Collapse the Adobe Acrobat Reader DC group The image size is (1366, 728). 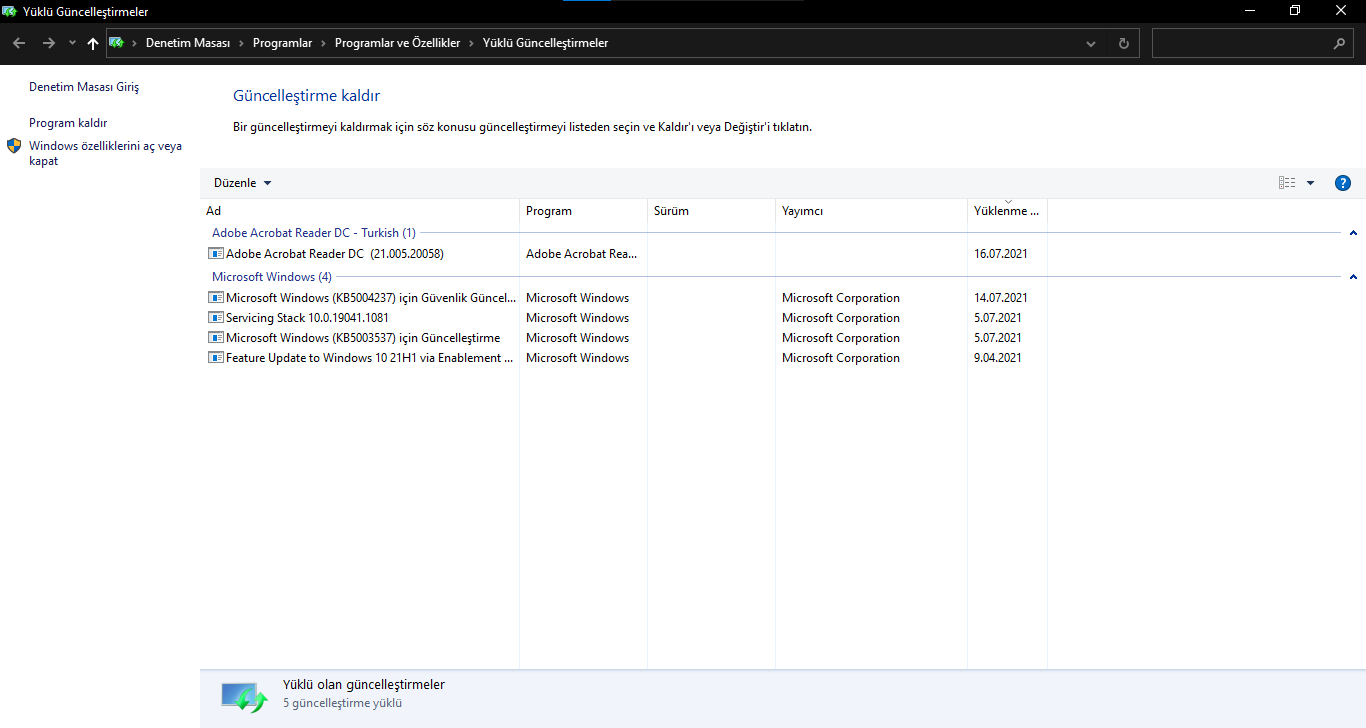click(1353, 233)
